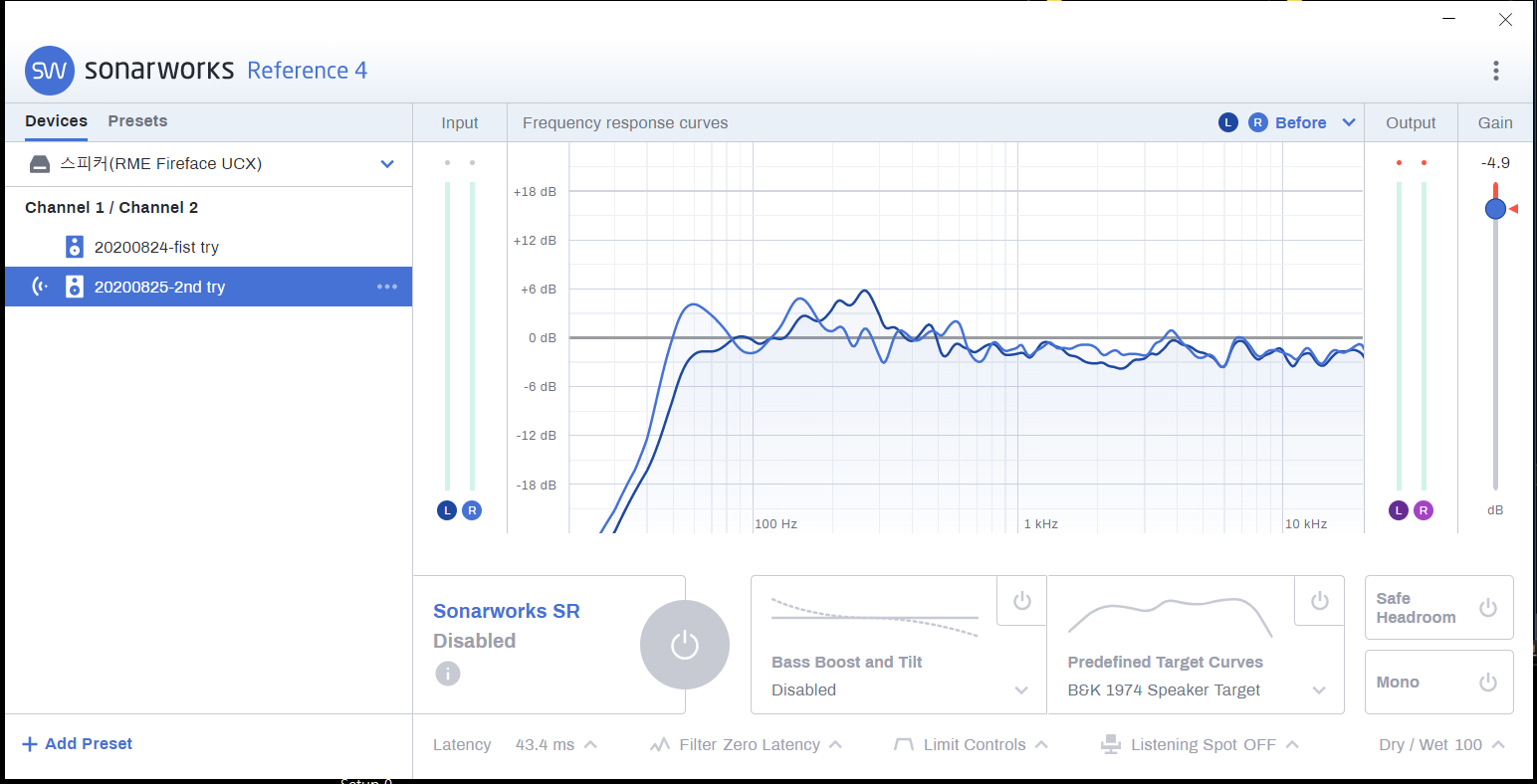The width and height of the screenshot is (1537, 784).
Task: Click the +18 dB axis label
Action: coord(535,191)
